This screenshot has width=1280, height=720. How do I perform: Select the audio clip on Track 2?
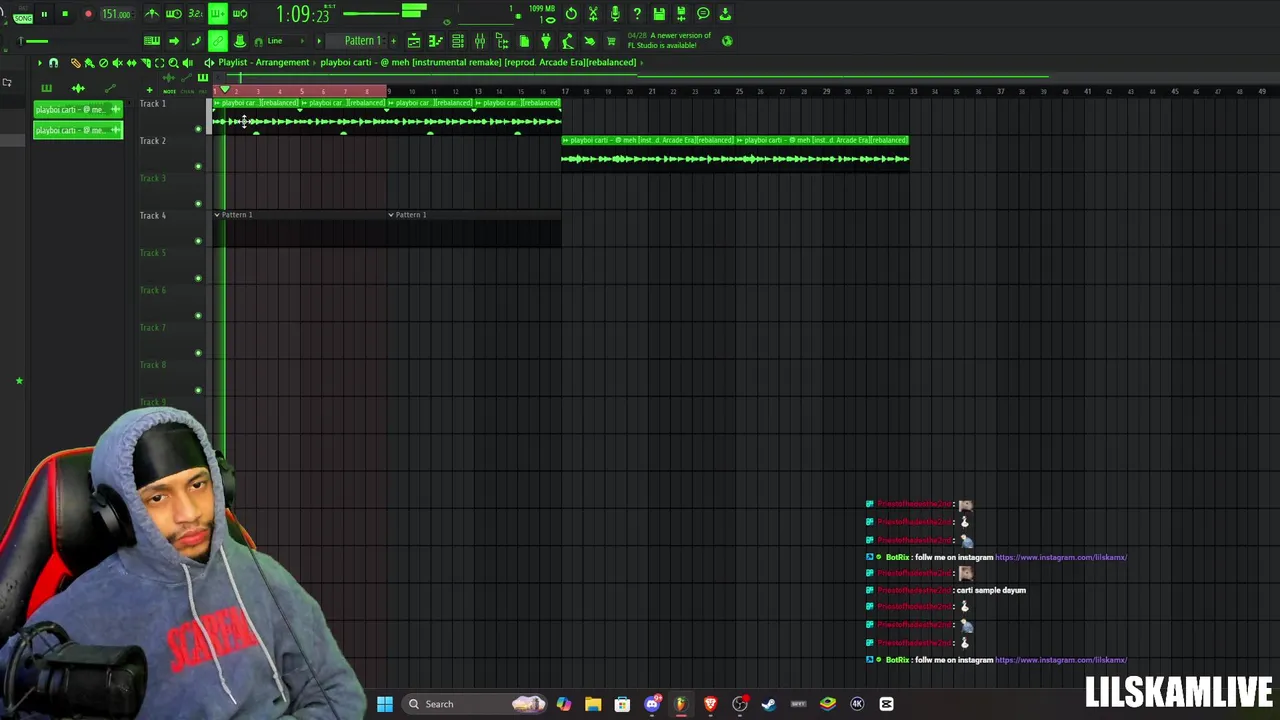click(735, 153)
